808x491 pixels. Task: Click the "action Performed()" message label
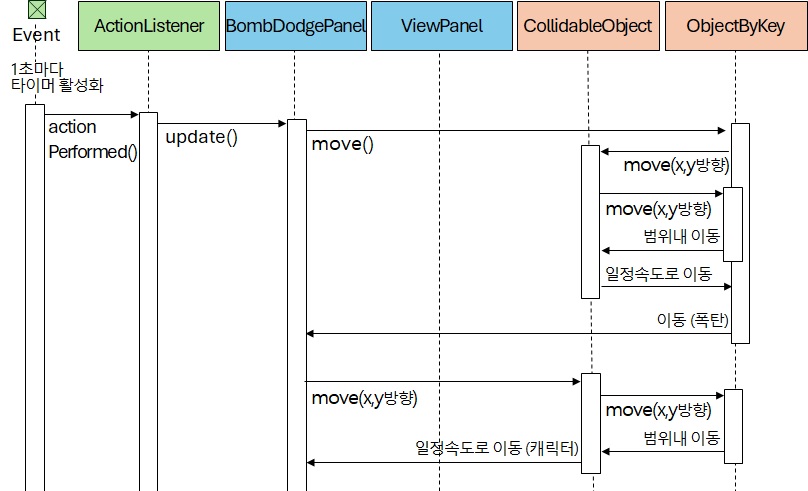click(x=92, y=140)
